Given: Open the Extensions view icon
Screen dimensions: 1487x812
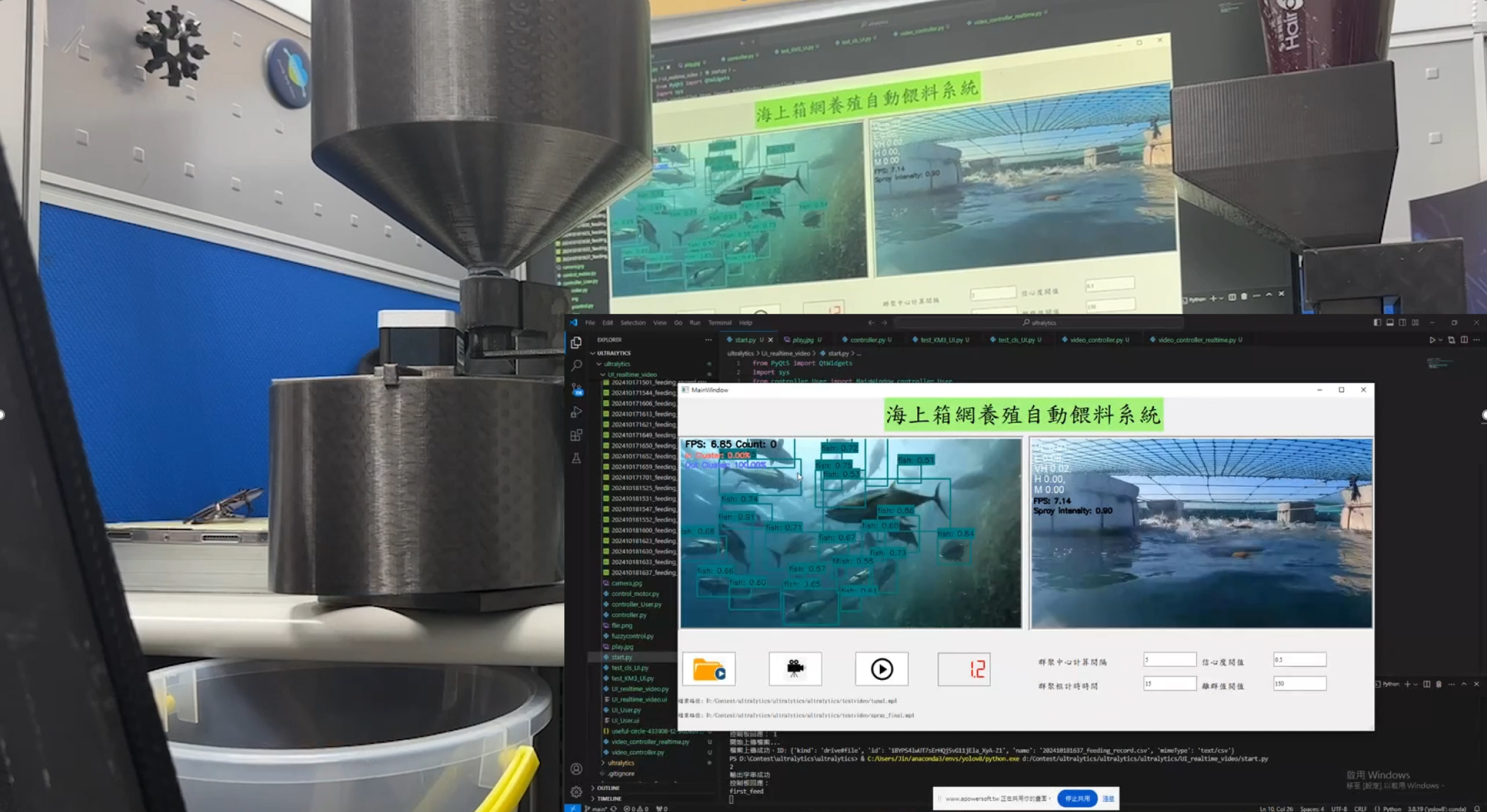Looking at the screenshot, I should (x=576, y=435).
